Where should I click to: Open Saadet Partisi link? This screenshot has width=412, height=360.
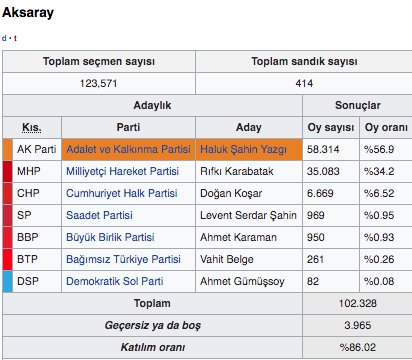click(x=99, y=215)
